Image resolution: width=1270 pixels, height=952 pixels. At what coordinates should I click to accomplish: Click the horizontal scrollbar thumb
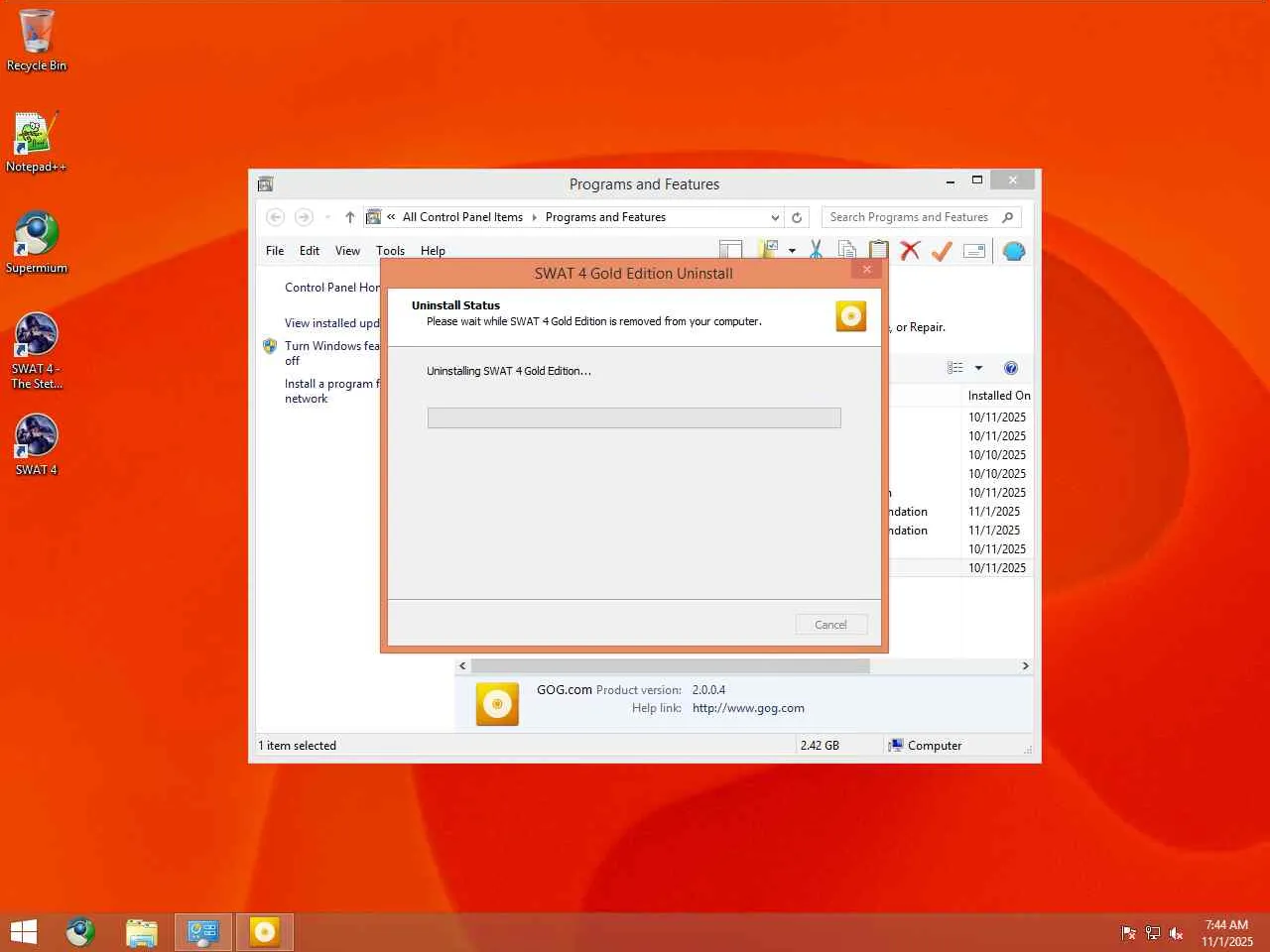coord(671,666)
